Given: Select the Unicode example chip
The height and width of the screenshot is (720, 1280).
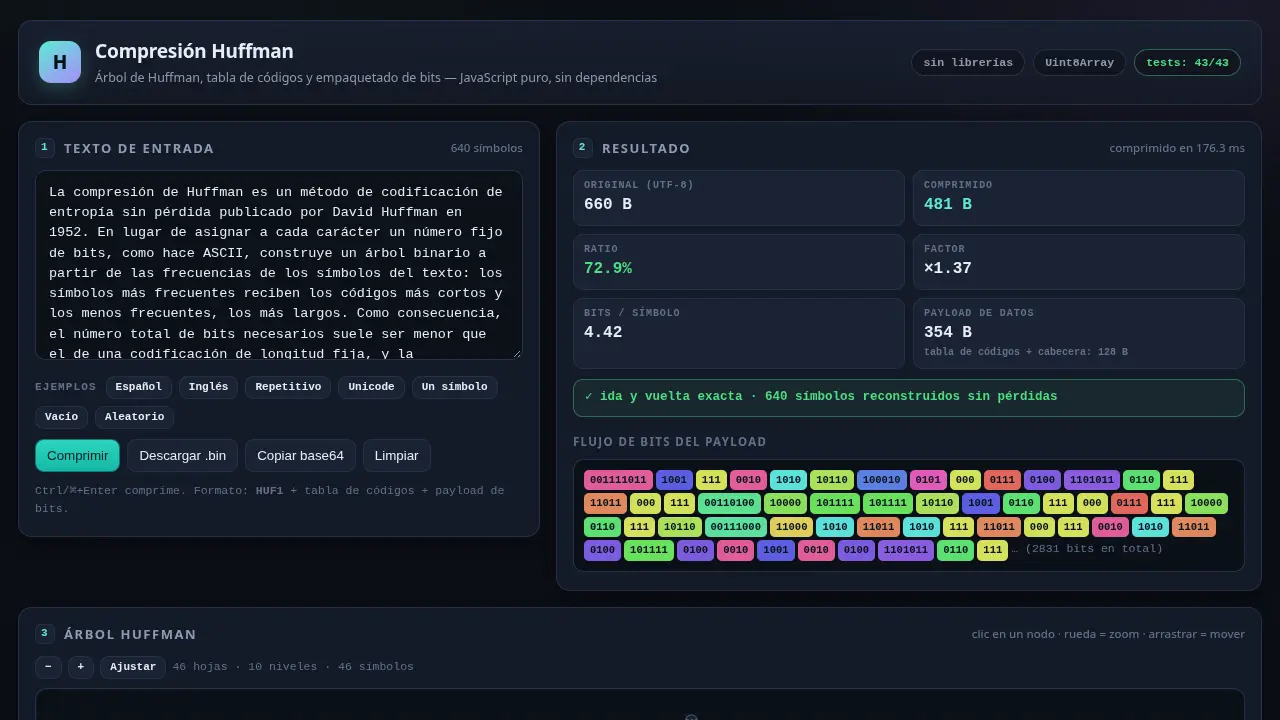Looking at the screenshot, I should tap(371, 387).
